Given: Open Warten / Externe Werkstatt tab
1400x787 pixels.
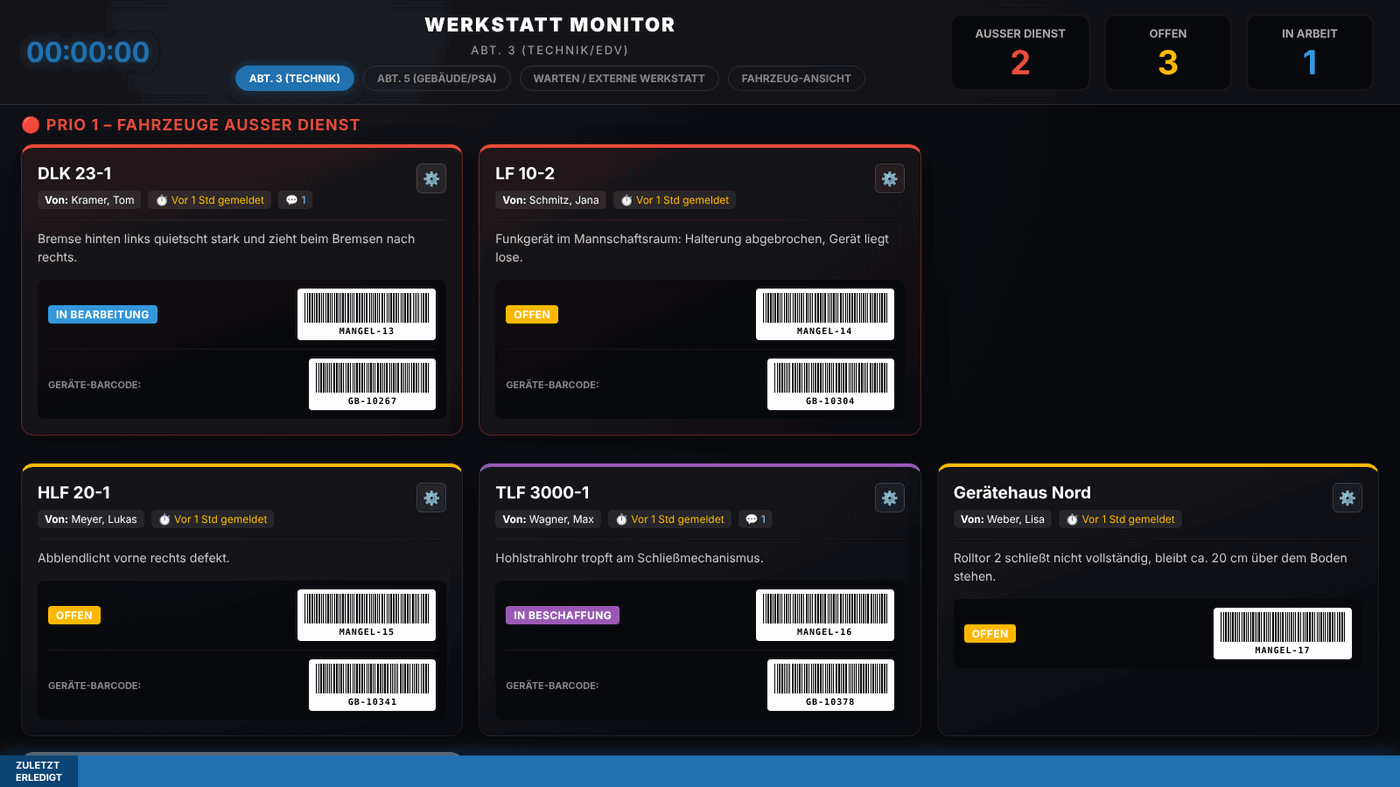Looking at the screenshot, I should pyautogui.click(x=619, y=78).
